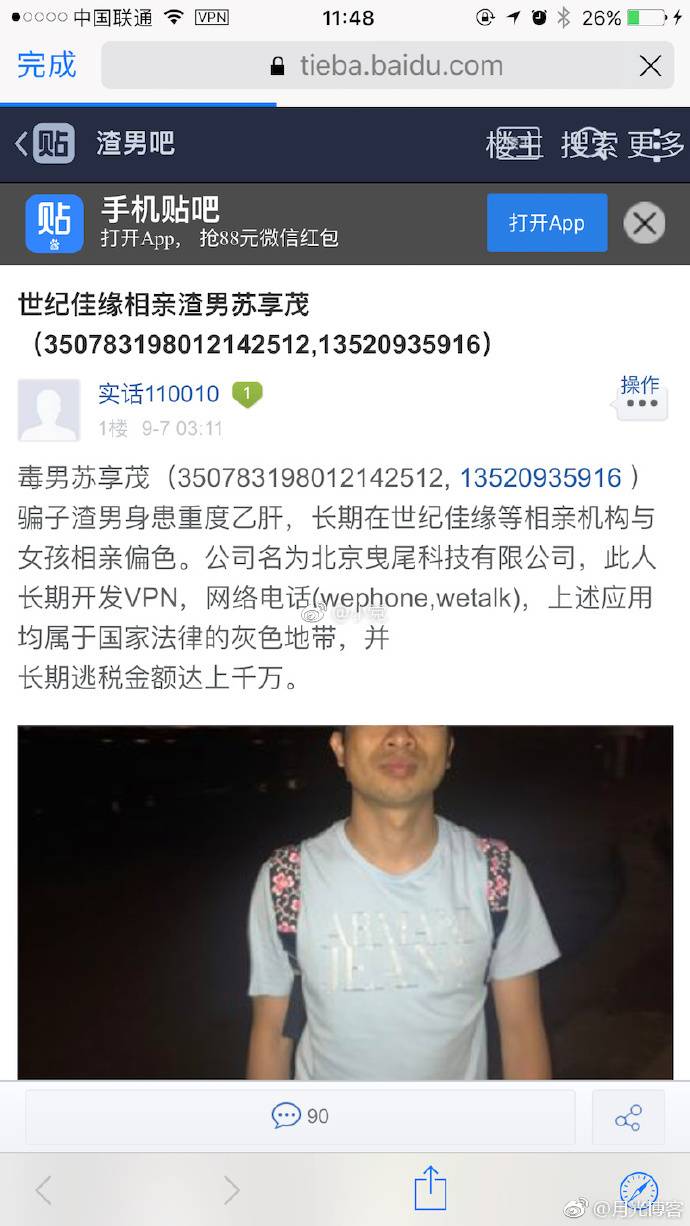Close the 手机贴吧 app banner

[644, 223]
